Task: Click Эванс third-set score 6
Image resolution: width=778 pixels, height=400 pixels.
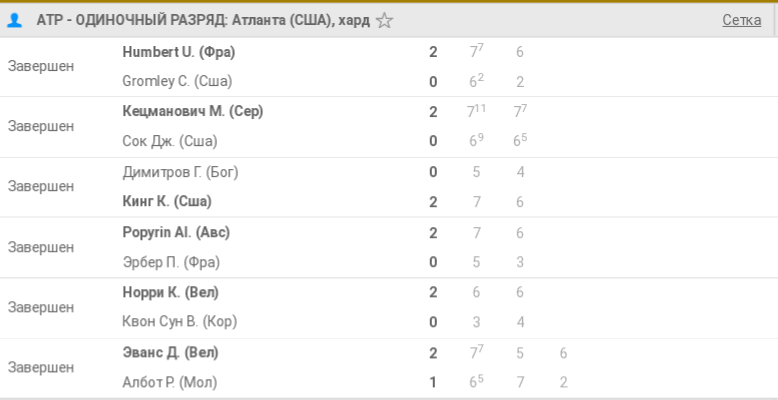Action: tap(563, 353)
